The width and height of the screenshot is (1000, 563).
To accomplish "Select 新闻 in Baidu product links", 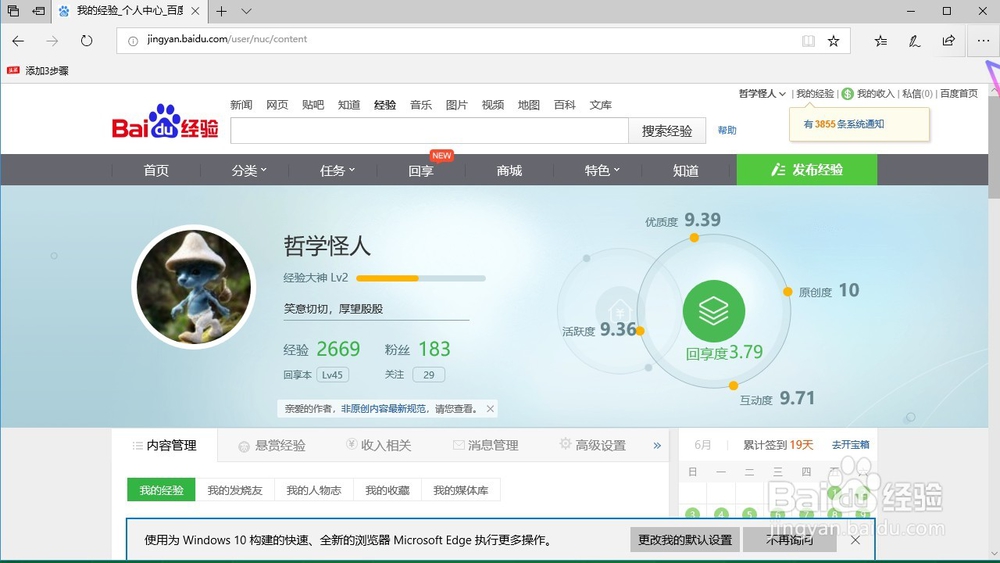I will [x=241, y=105].
